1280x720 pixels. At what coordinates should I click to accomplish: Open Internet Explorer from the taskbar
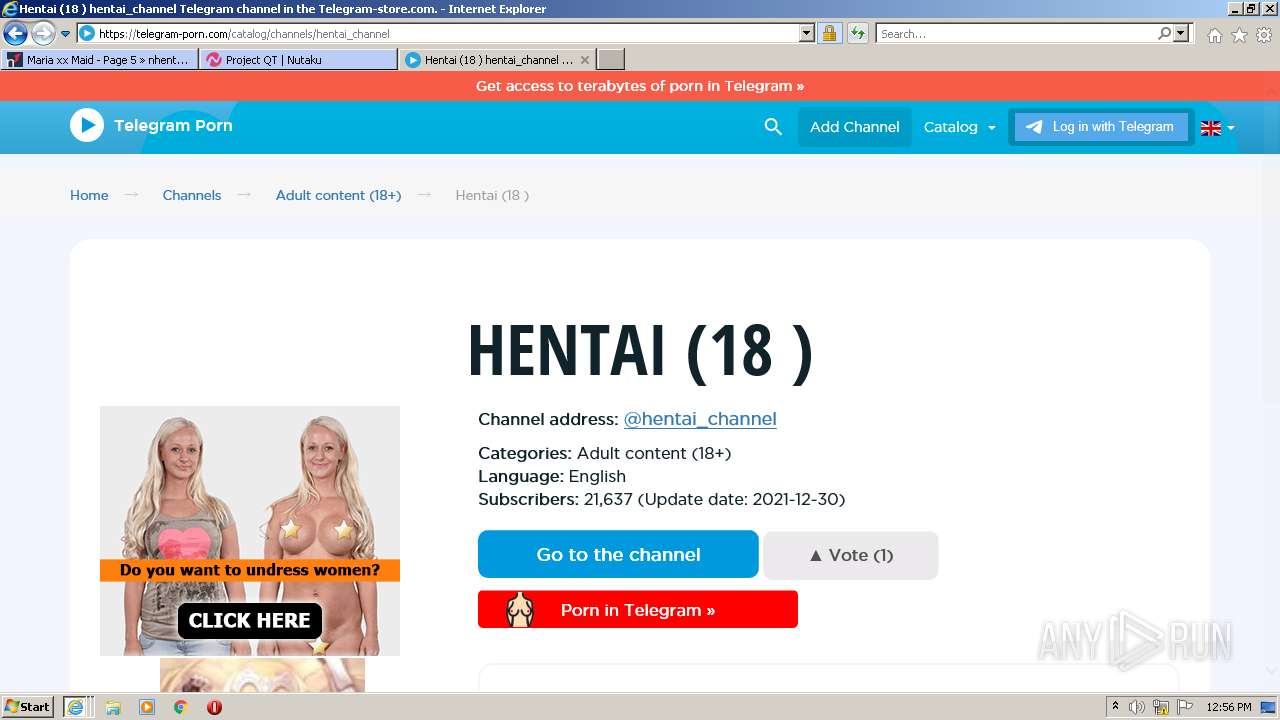pyautogui.click(x=76, y=707)
